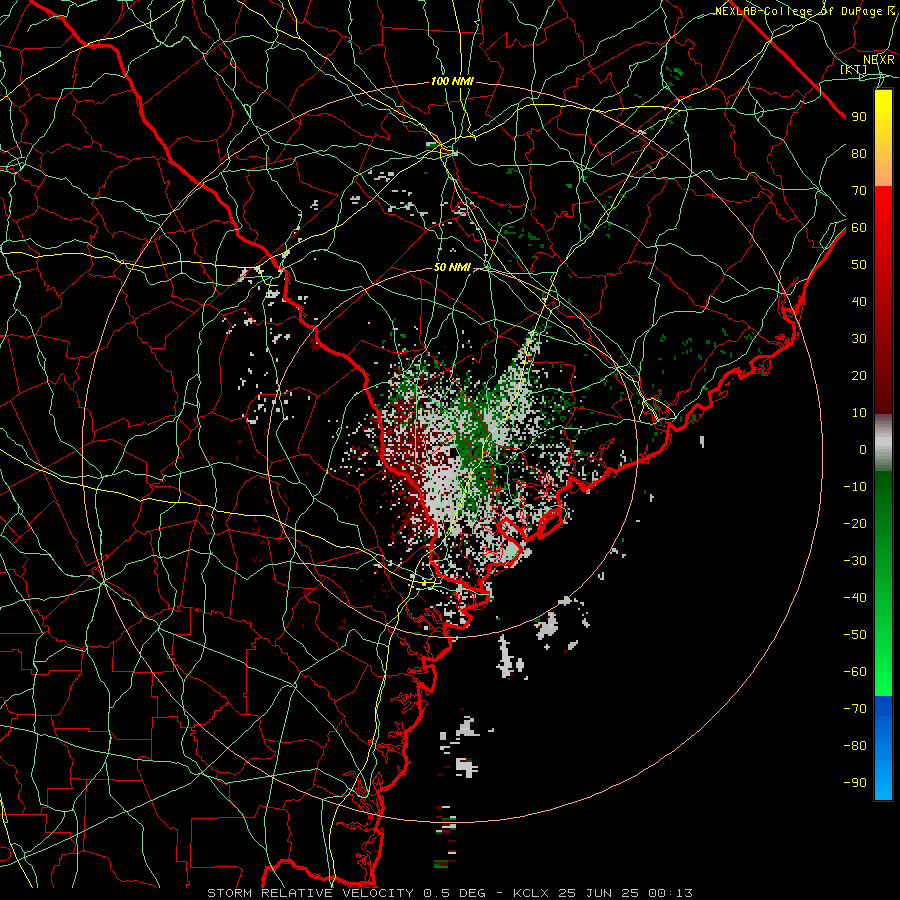Click the blue segment of the color bar
Image resolution: width=900 pixels, height=900 pixels.
pyautogui.click(x=883, y=748)
